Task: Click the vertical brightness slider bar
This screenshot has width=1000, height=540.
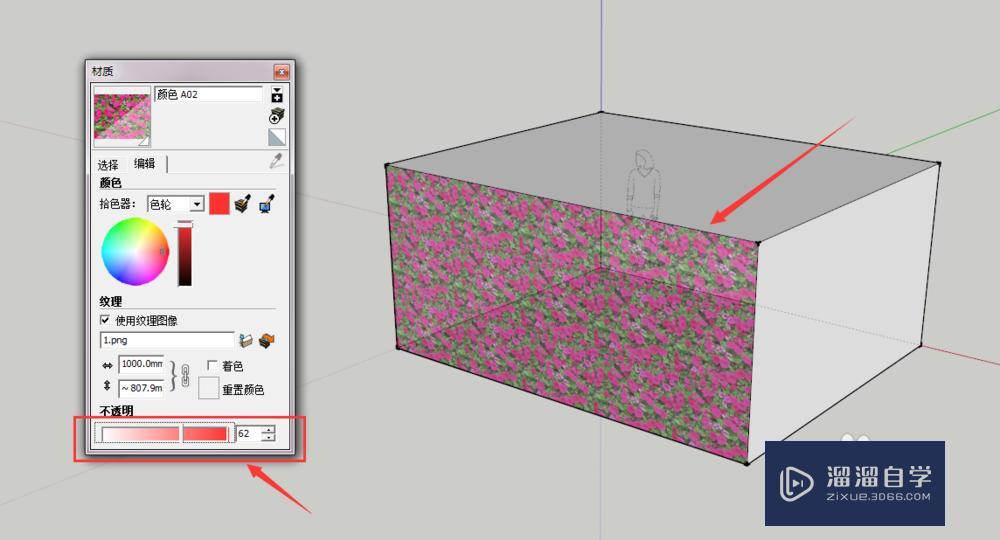Action: 185,254
